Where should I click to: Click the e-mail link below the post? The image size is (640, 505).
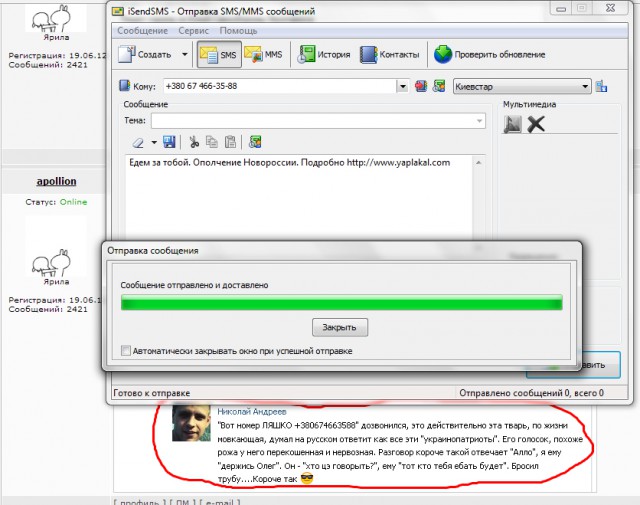[x=219, y=503]
